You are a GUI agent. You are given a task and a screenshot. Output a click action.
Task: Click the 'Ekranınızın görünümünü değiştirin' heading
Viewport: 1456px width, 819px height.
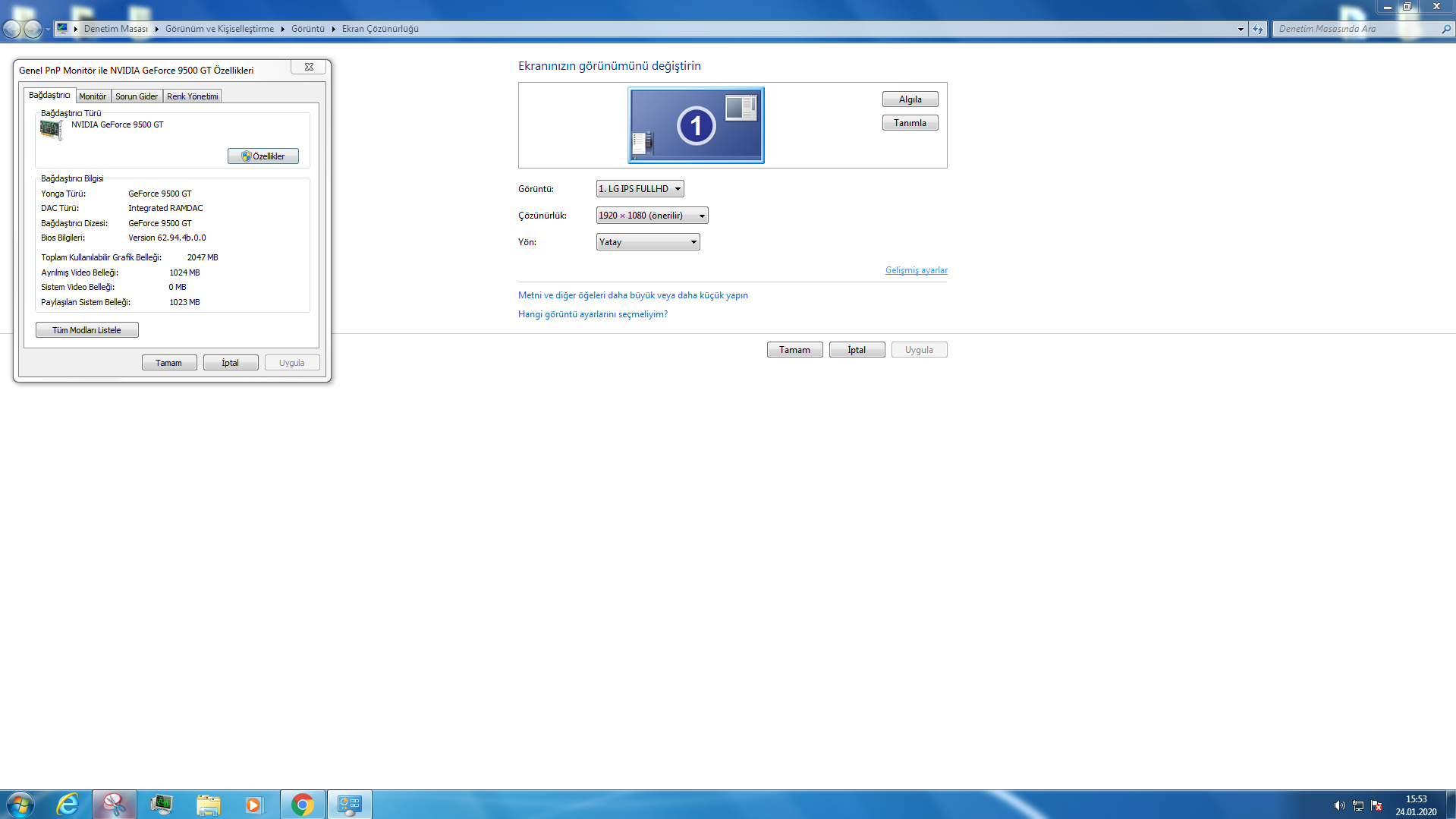click(609, 66)
